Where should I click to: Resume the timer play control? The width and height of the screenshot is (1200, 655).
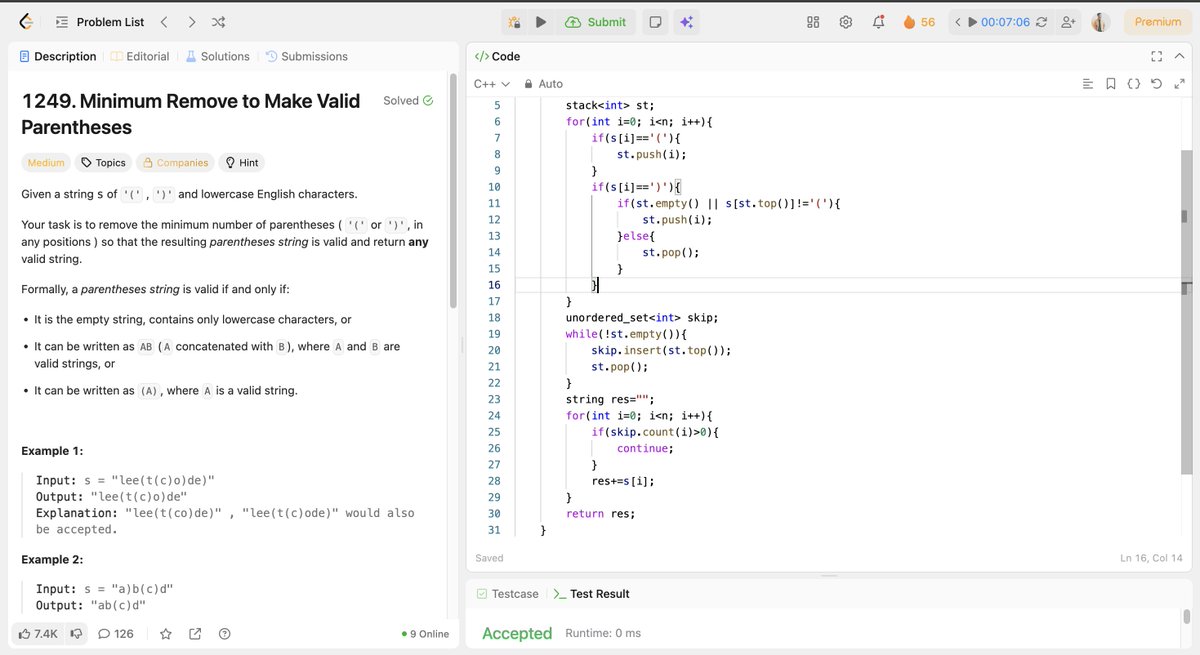972,22
